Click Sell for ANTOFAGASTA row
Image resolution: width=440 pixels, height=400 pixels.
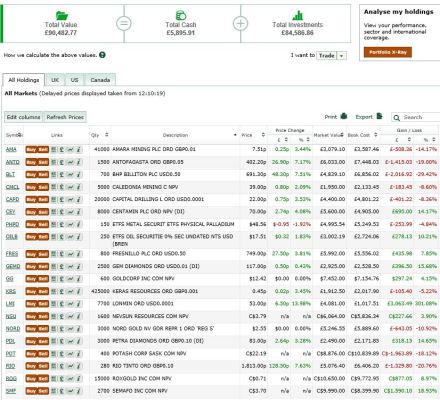(x=43, y=162)
